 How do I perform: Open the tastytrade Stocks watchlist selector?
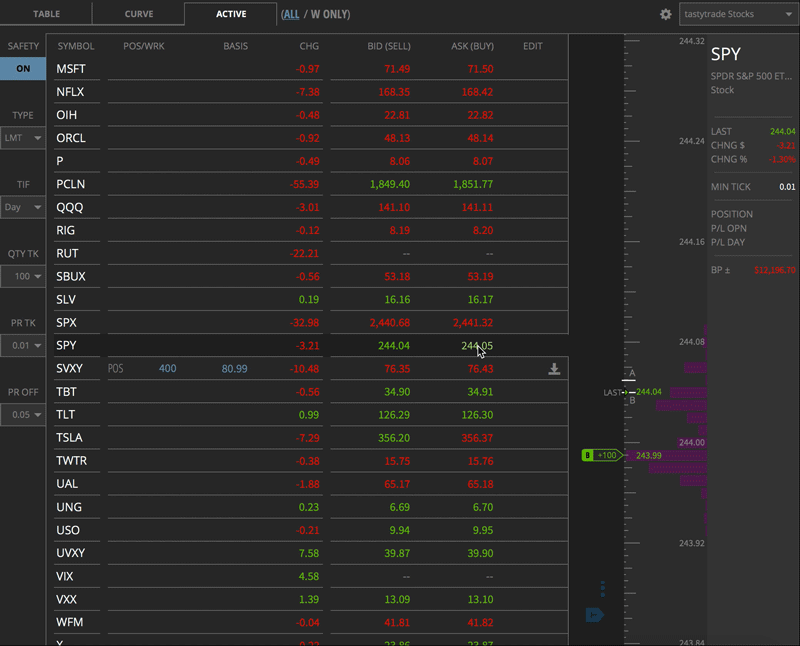737,14
